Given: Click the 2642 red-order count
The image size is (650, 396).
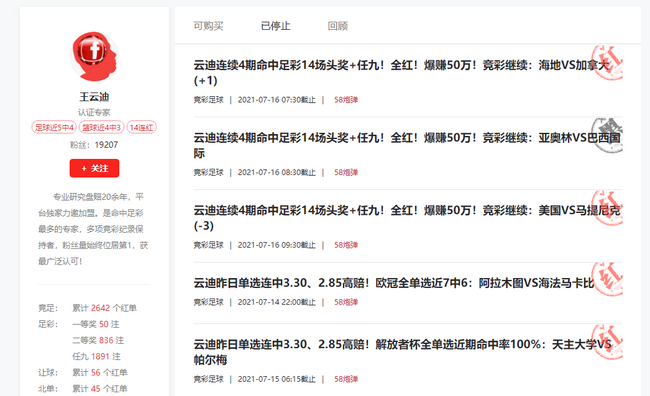Looking at the screenshot, I should (x=100, y=308).
